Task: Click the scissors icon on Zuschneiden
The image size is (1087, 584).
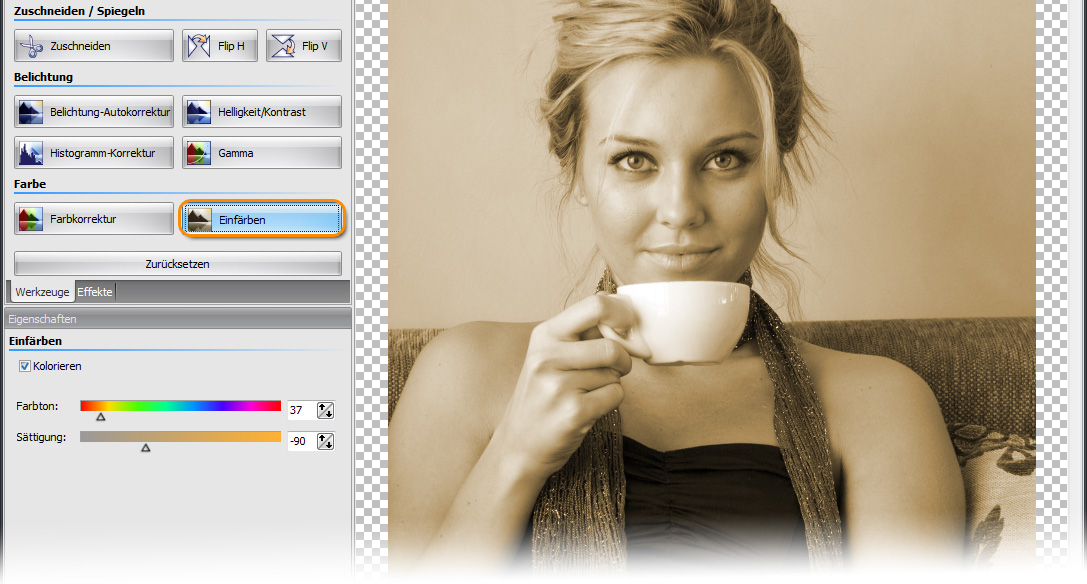Action: (x=31, y=46)
